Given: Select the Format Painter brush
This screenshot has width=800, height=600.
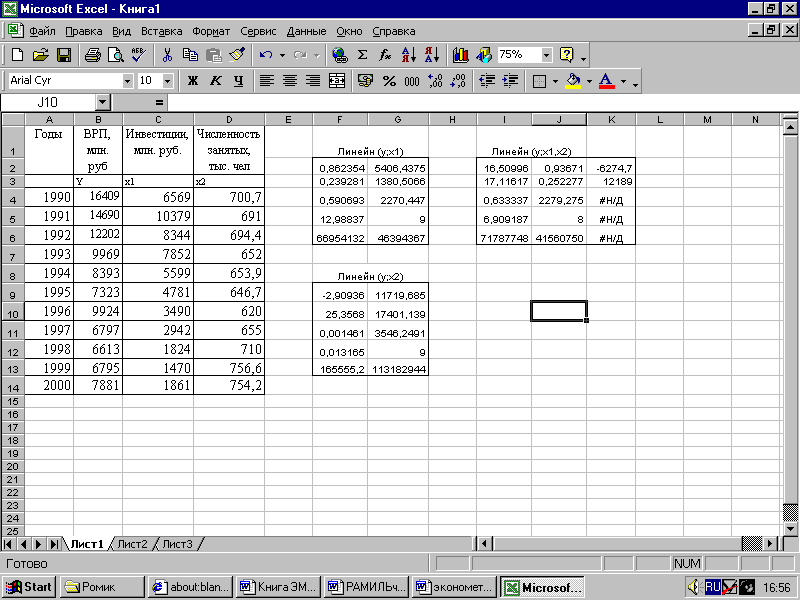Looking at the screenshot, I should point(237,55).
